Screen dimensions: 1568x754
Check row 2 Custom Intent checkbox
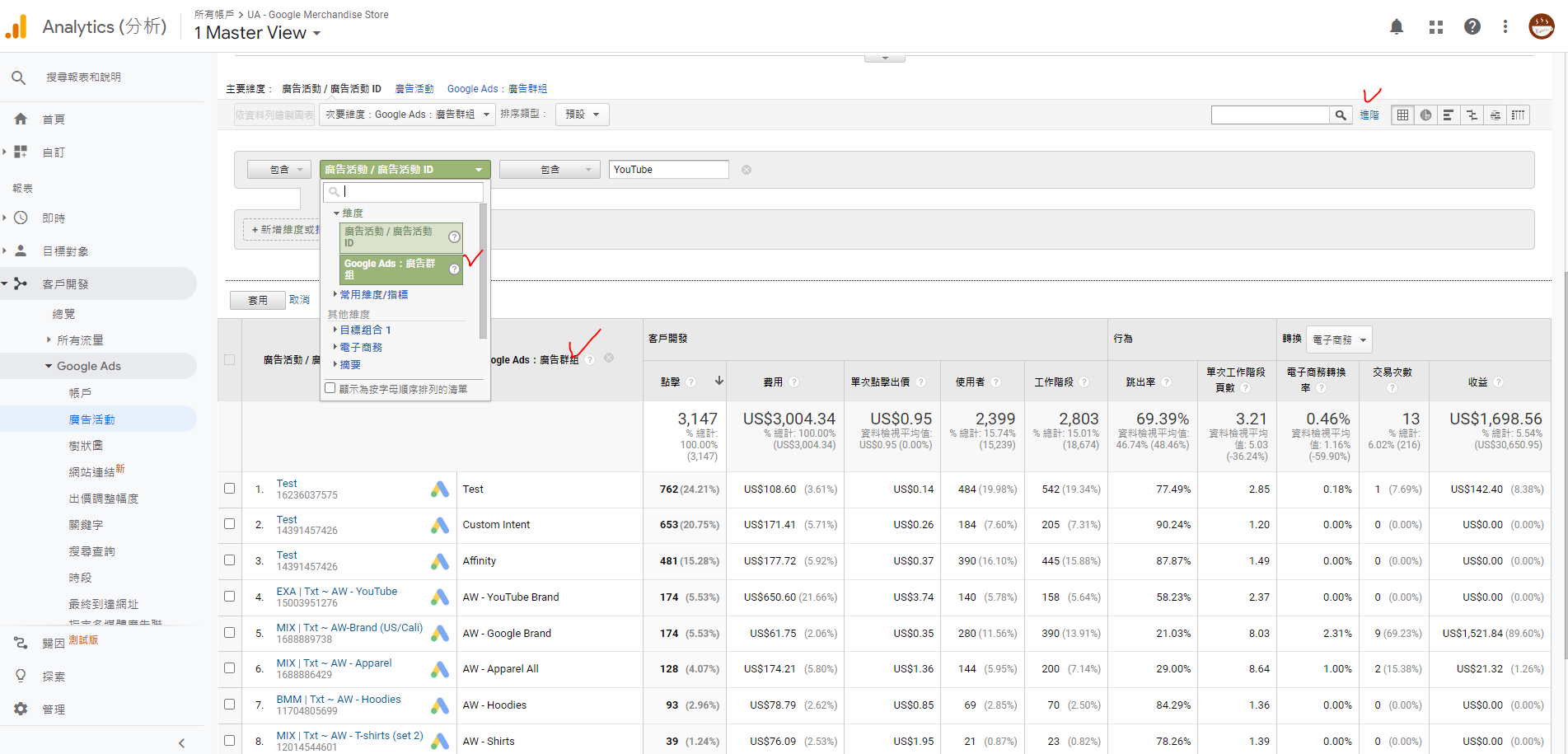(x=230, y=523)
